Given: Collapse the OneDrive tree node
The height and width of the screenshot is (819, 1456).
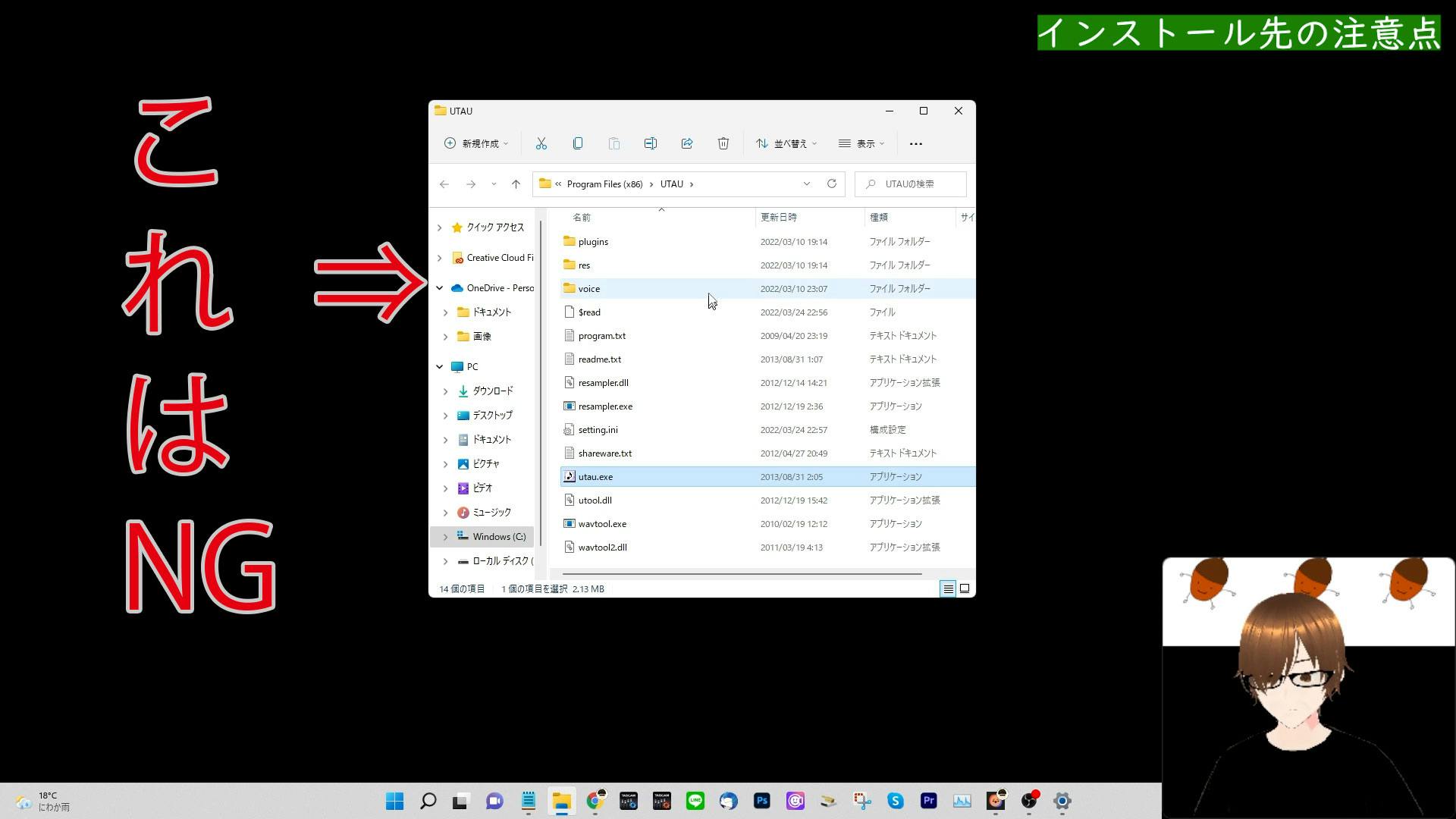Looking at the screenshot, I should click(x=439, y=288).
